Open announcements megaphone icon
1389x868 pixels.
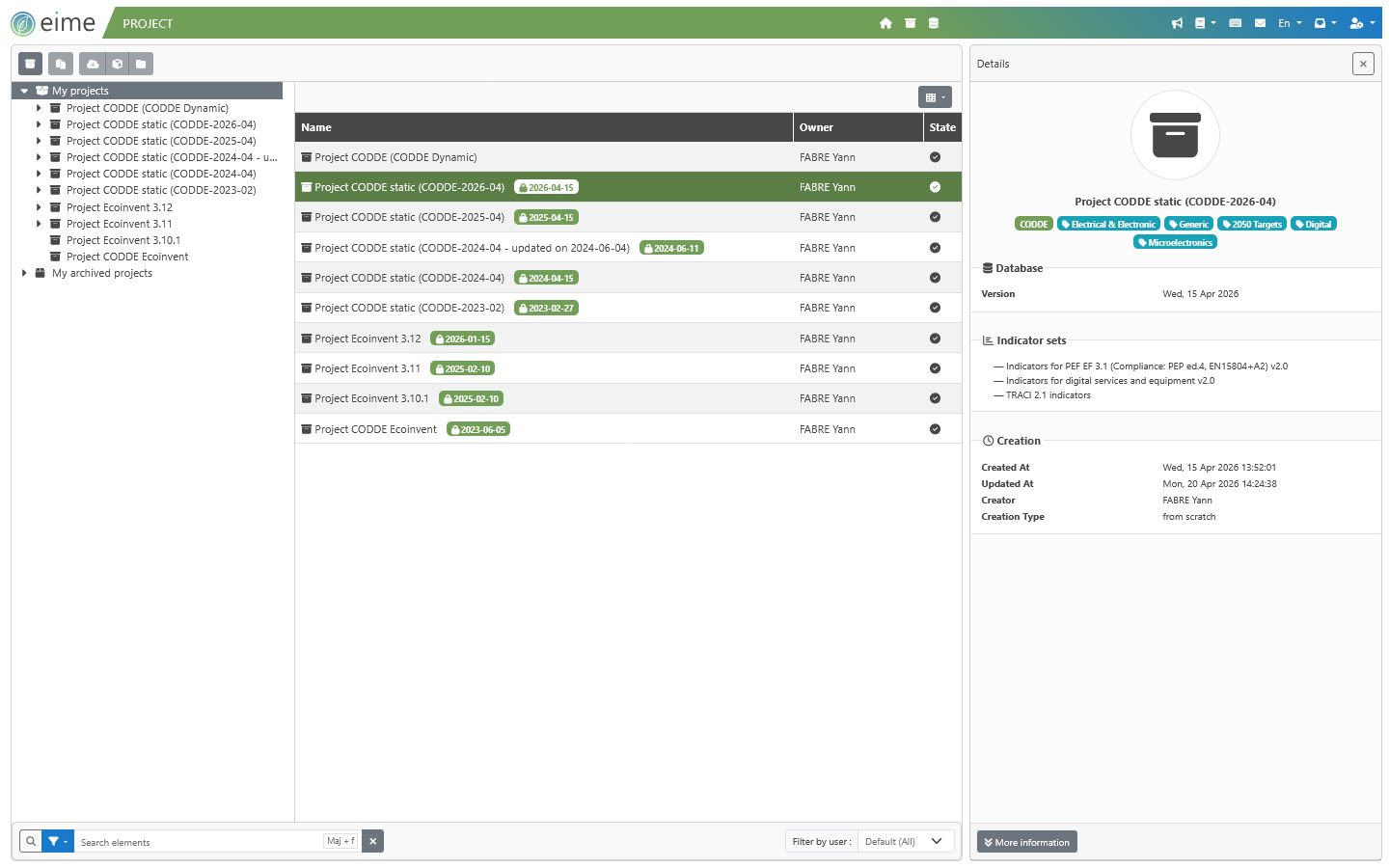pos(1177,23)
